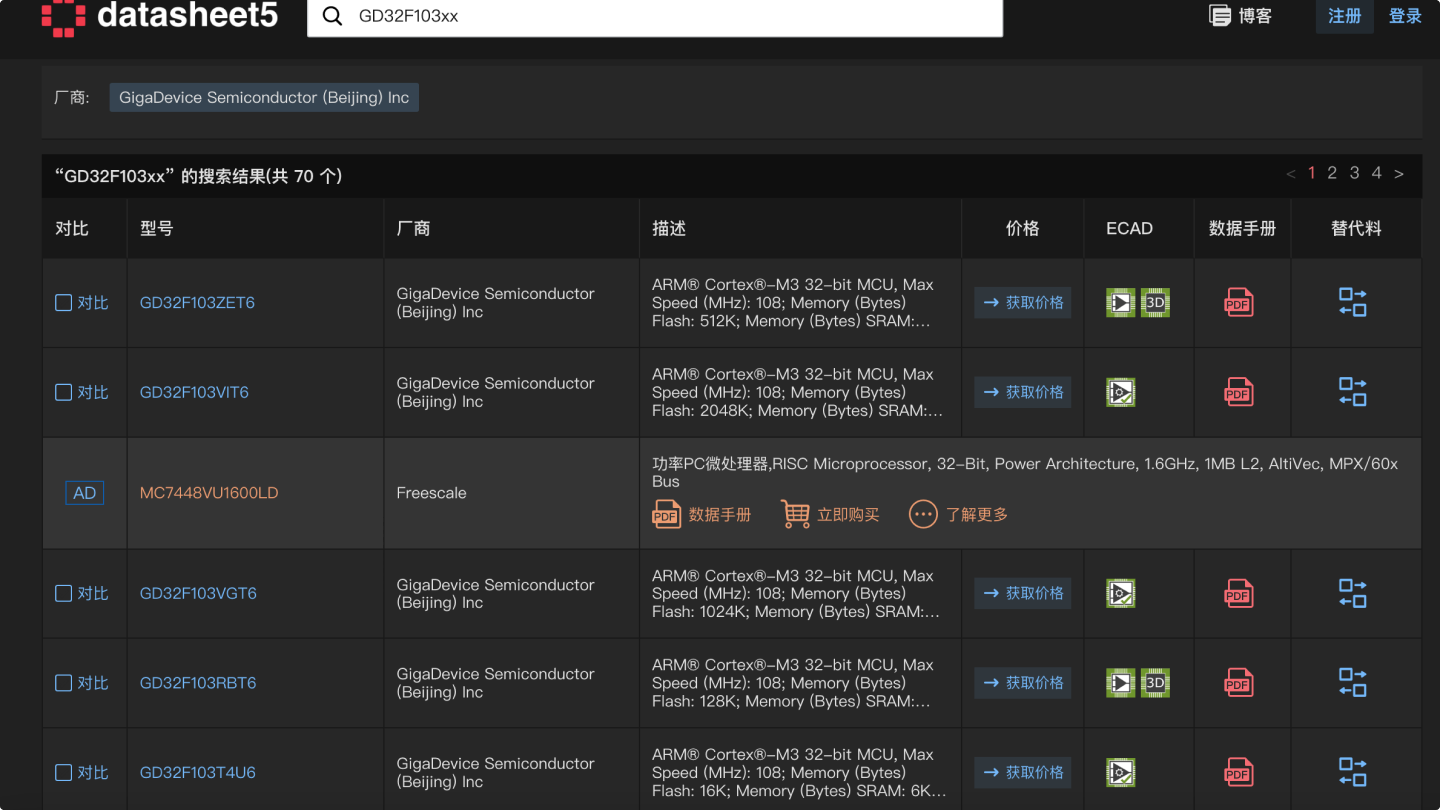The height and width of the screenshot is (810, 1440).
Task: Open ECAD symbol icon for GD32F103ZET6
Action: point(1121,302)
